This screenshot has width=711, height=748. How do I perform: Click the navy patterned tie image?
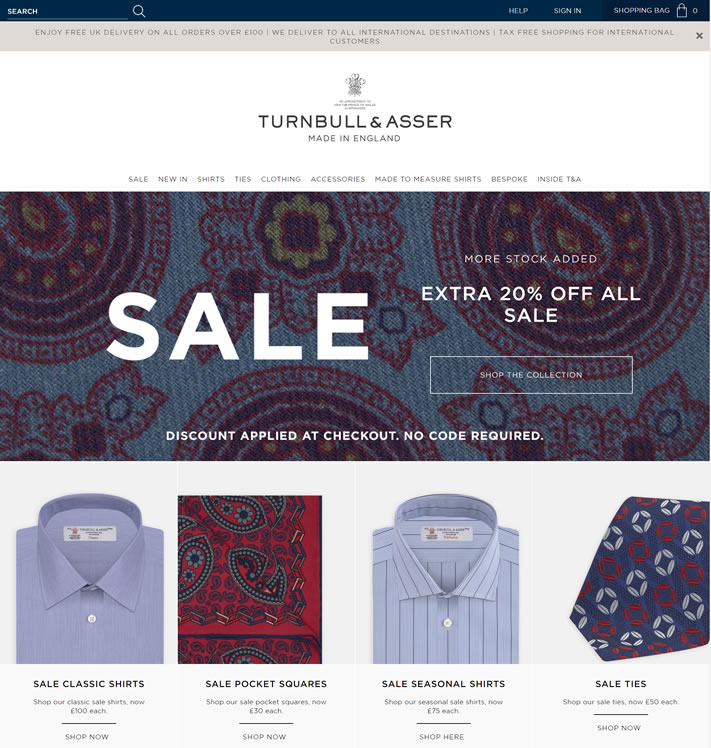click(640, 579)
